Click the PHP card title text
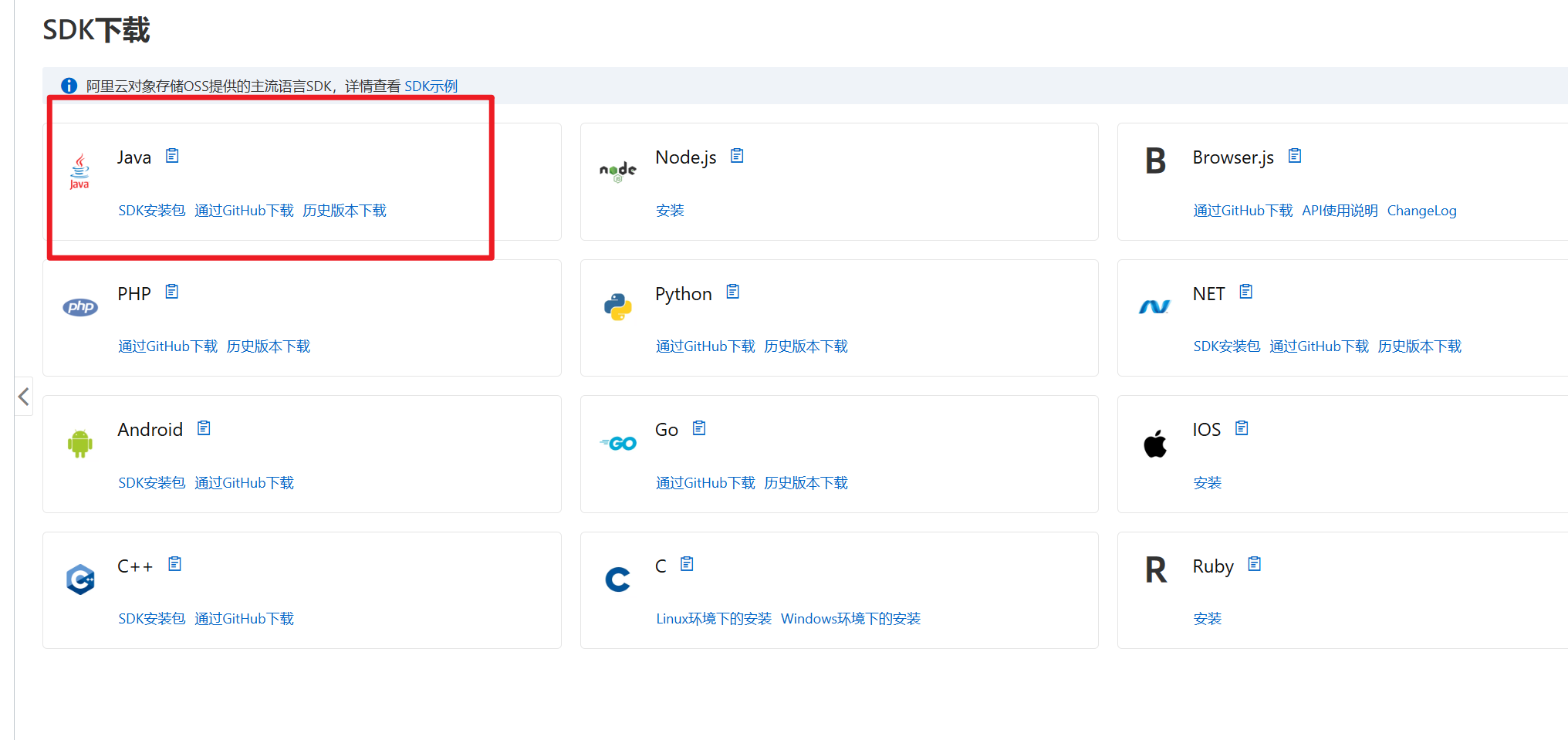 click(x=134, y=294)
